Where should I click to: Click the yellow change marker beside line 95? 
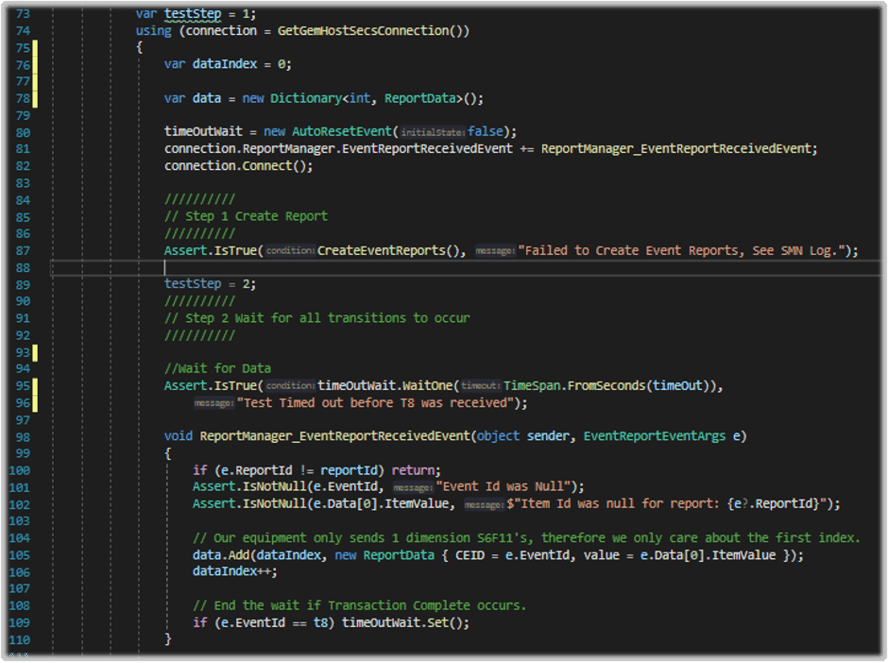33,385
